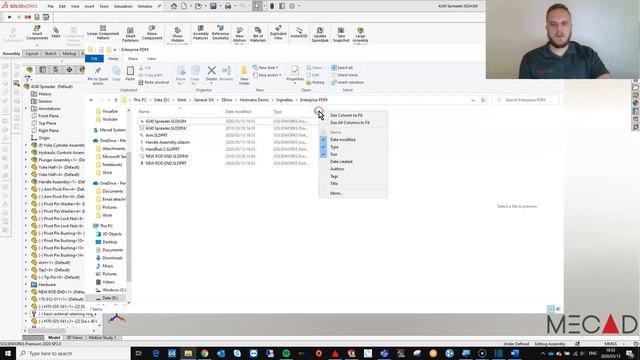Expand Handle Assembly<1> tree node
The height and width of the screenshot is (360, 640).
(x=26, y=182)
